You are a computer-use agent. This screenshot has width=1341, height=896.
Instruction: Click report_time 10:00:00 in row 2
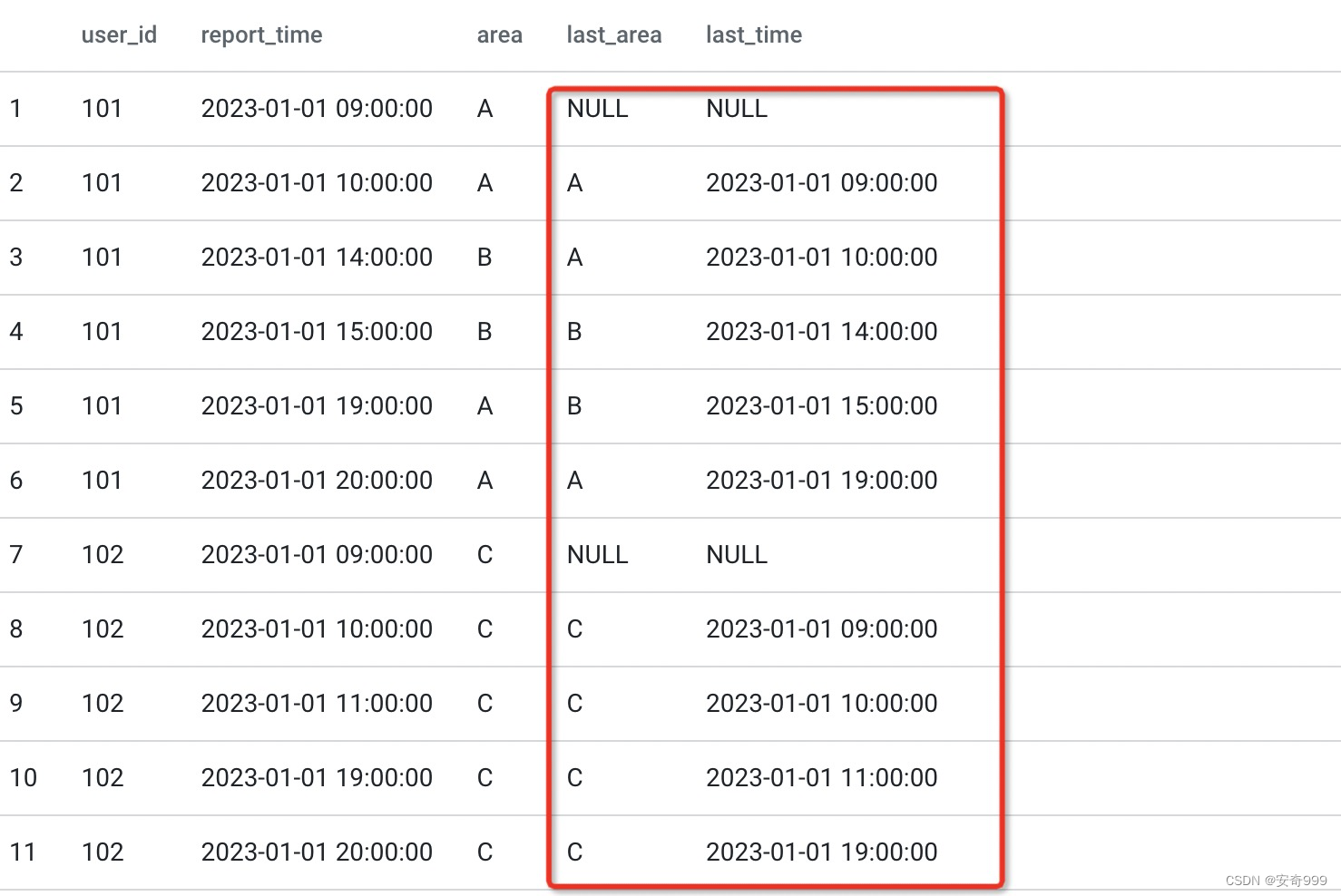click(x=317, y=183)
